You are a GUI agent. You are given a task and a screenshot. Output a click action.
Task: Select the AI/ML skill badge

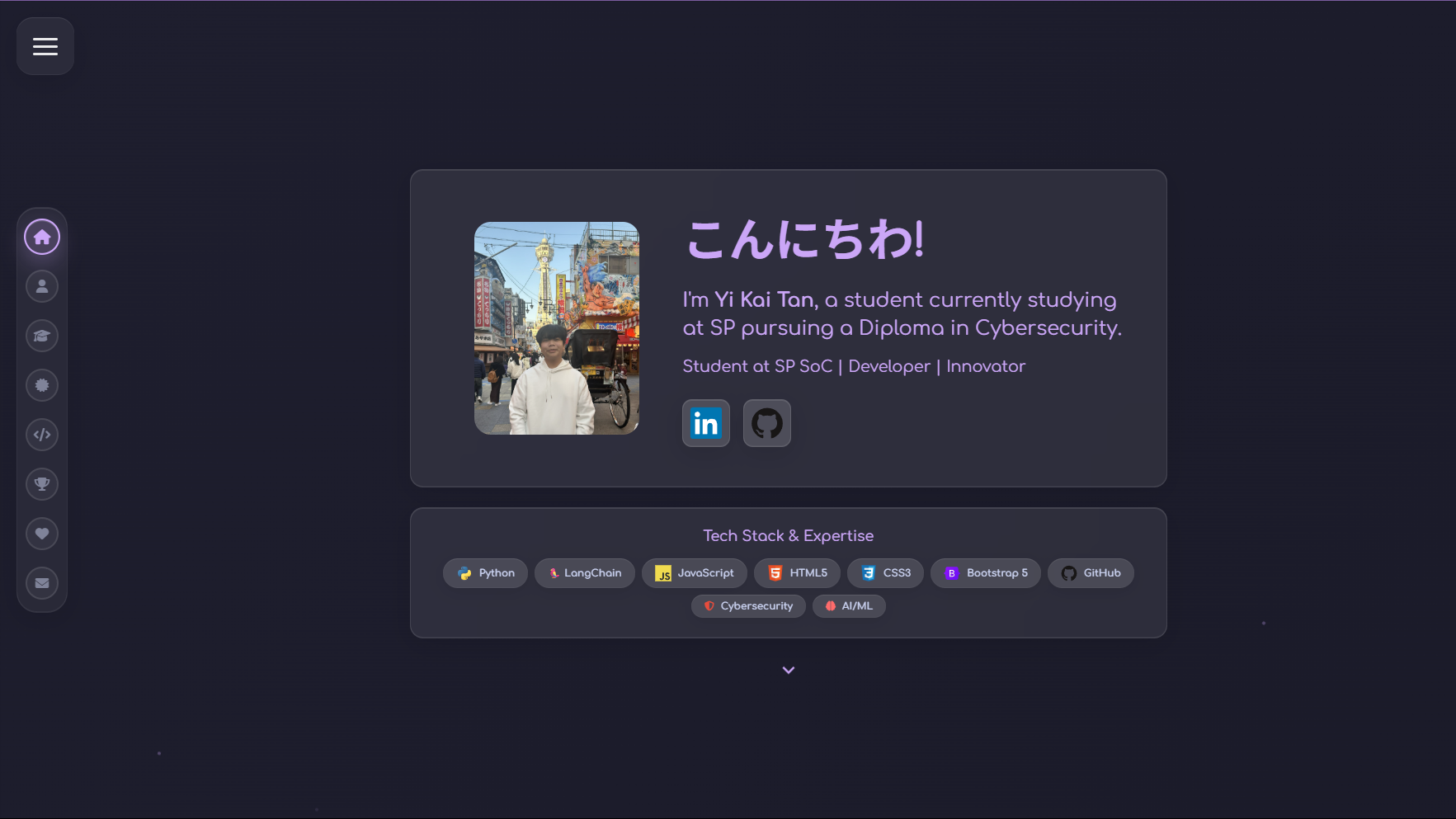849,606
